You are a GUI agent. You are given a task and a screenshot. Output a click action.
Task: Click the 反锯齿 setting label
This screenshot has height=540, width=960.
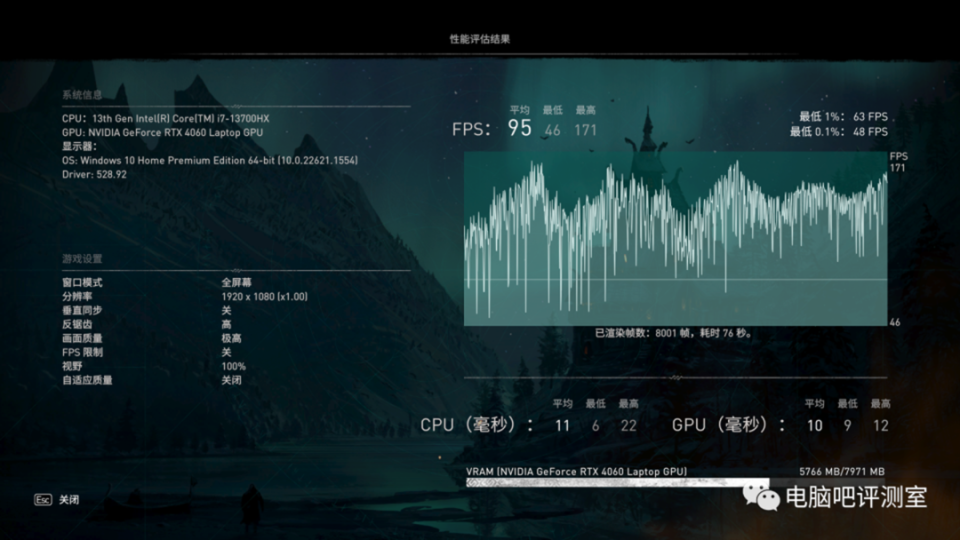[x=77, y=324]
